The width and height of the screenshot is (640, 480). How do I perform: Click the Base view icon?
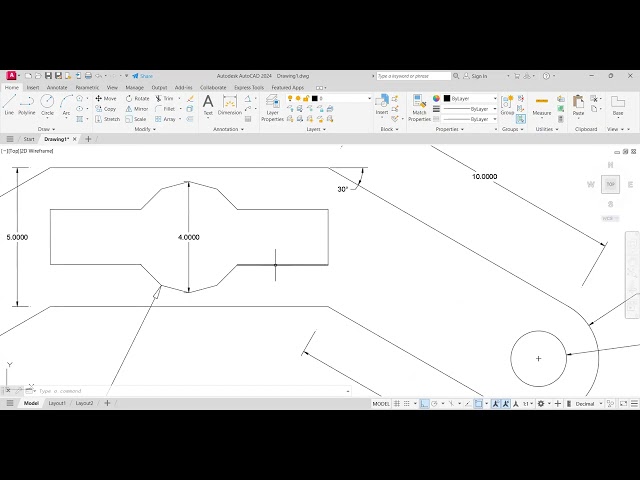click(x=618, y=104)
